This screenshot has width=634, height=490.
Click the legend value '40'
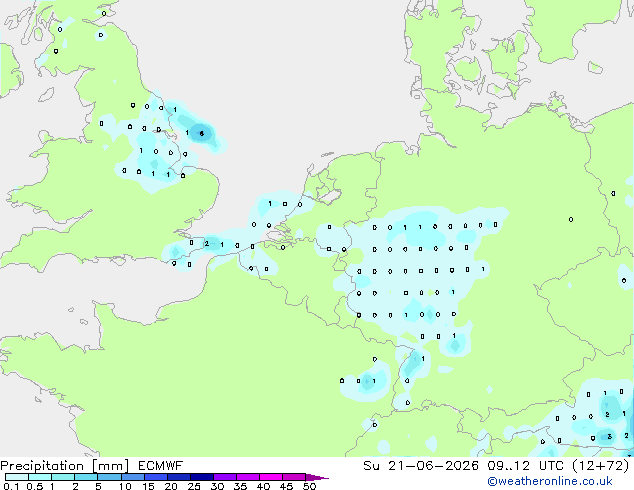coord(263,486)
